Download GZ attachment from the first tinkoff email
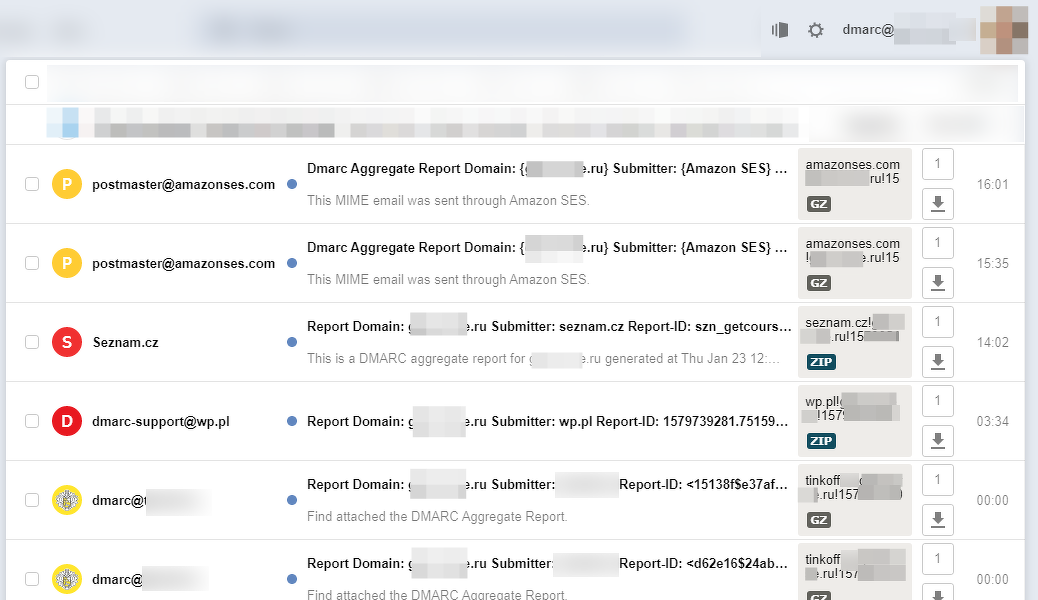1038x600 pixels. pos(937,519)
